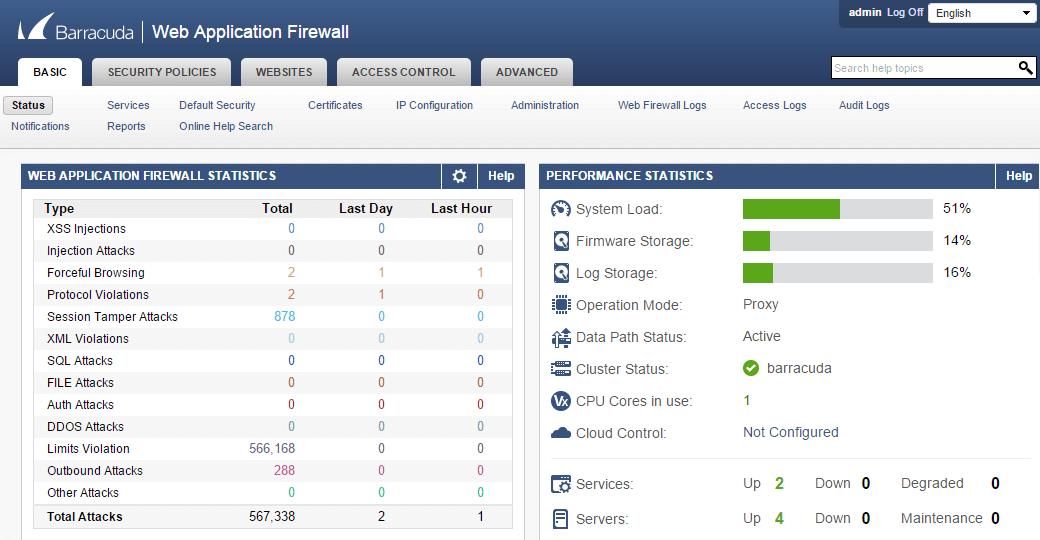
Task: Select the Status submenu item
Action: coord(29,105)
